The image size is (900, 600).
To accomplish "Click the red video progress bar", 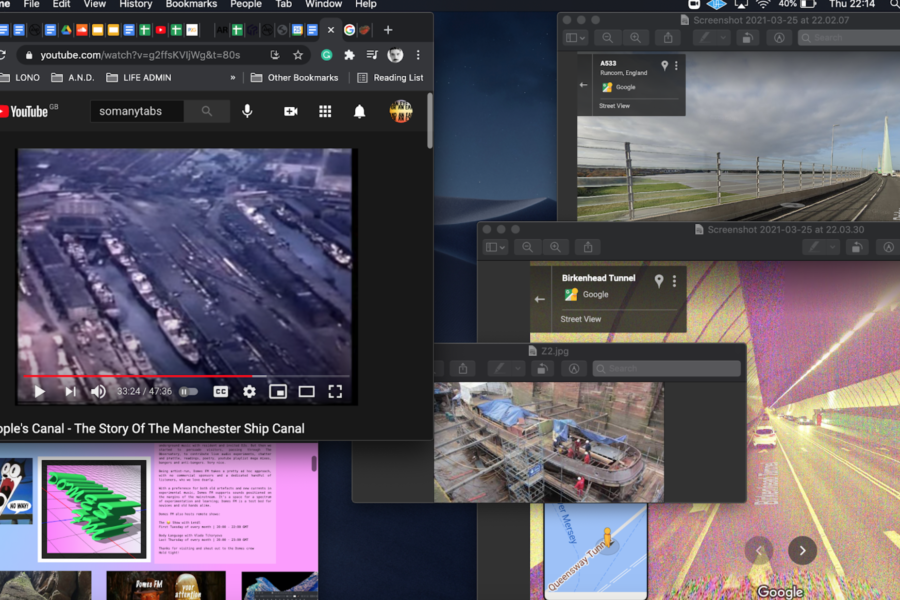I will 140,377.
